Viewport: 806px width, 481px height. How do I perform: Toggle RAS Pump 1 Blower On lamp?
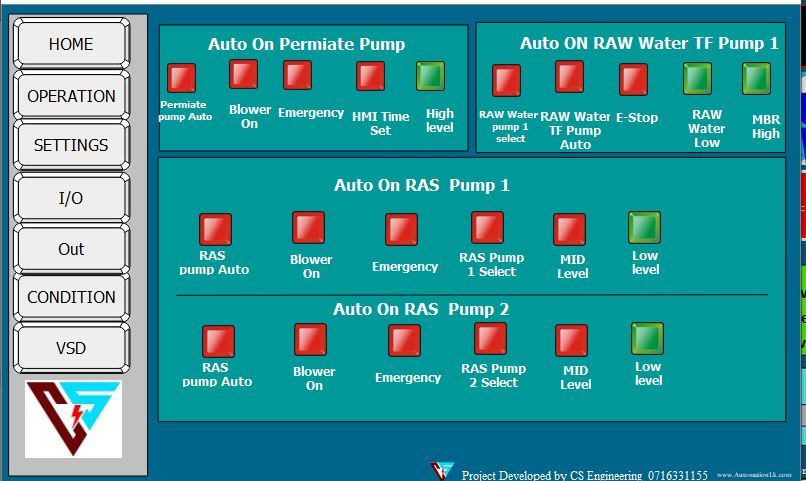(308, 228)
